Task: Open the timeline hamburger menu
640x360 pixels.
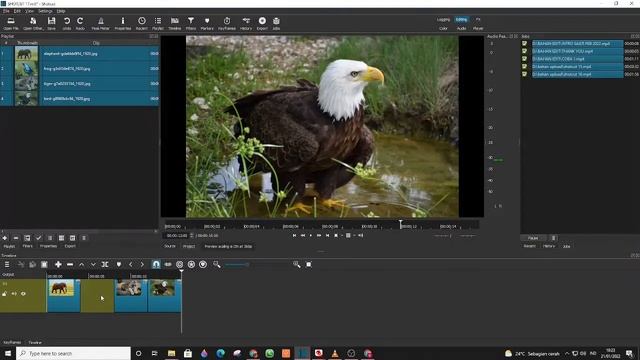Action: point(7,264)
